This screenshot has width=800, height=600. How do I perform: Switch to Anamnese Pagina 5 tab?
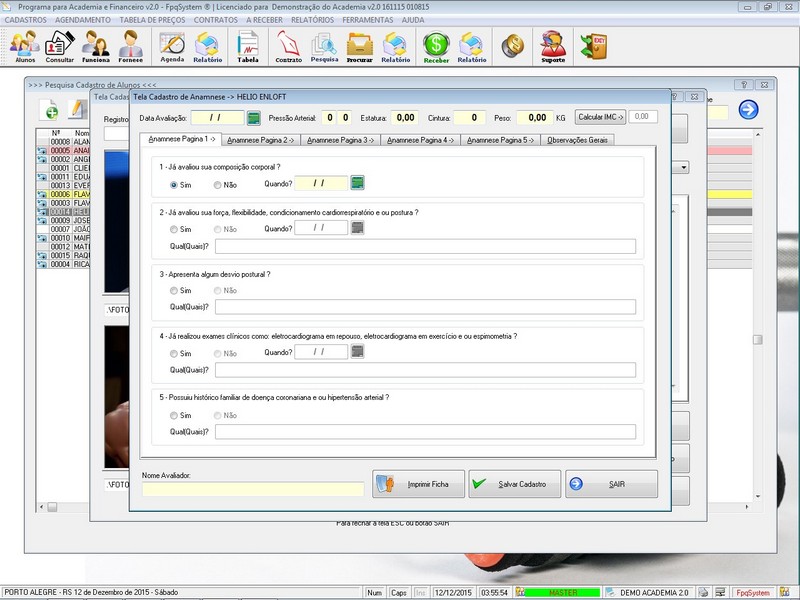(501, 140)
